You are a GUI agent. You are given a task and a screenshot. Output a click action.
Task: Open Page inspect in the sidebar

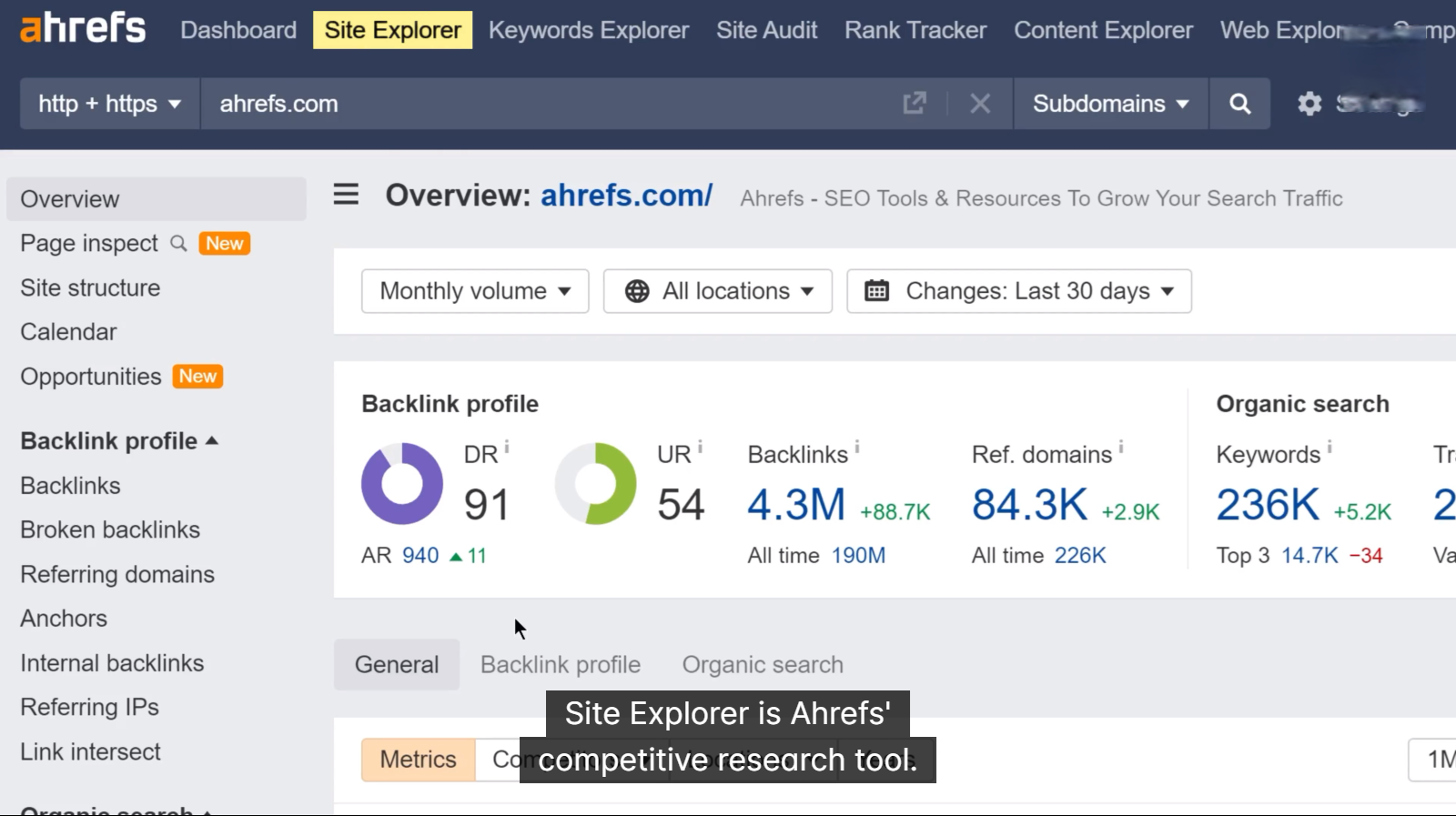coord(89,244)
